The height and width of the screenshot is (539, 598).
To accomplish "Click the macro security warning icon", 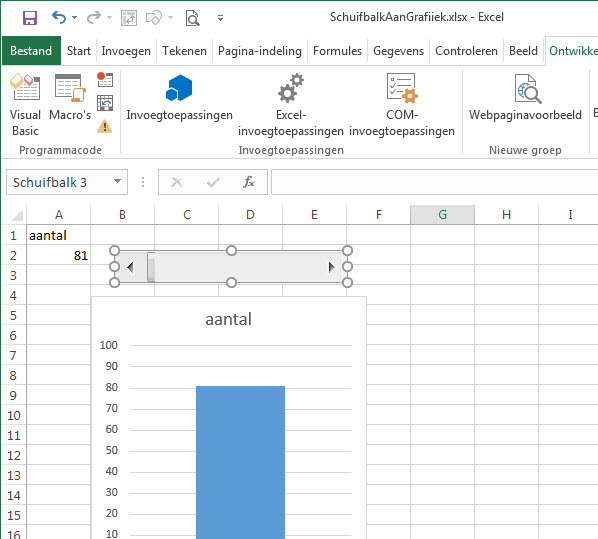I will click(104, 126).
